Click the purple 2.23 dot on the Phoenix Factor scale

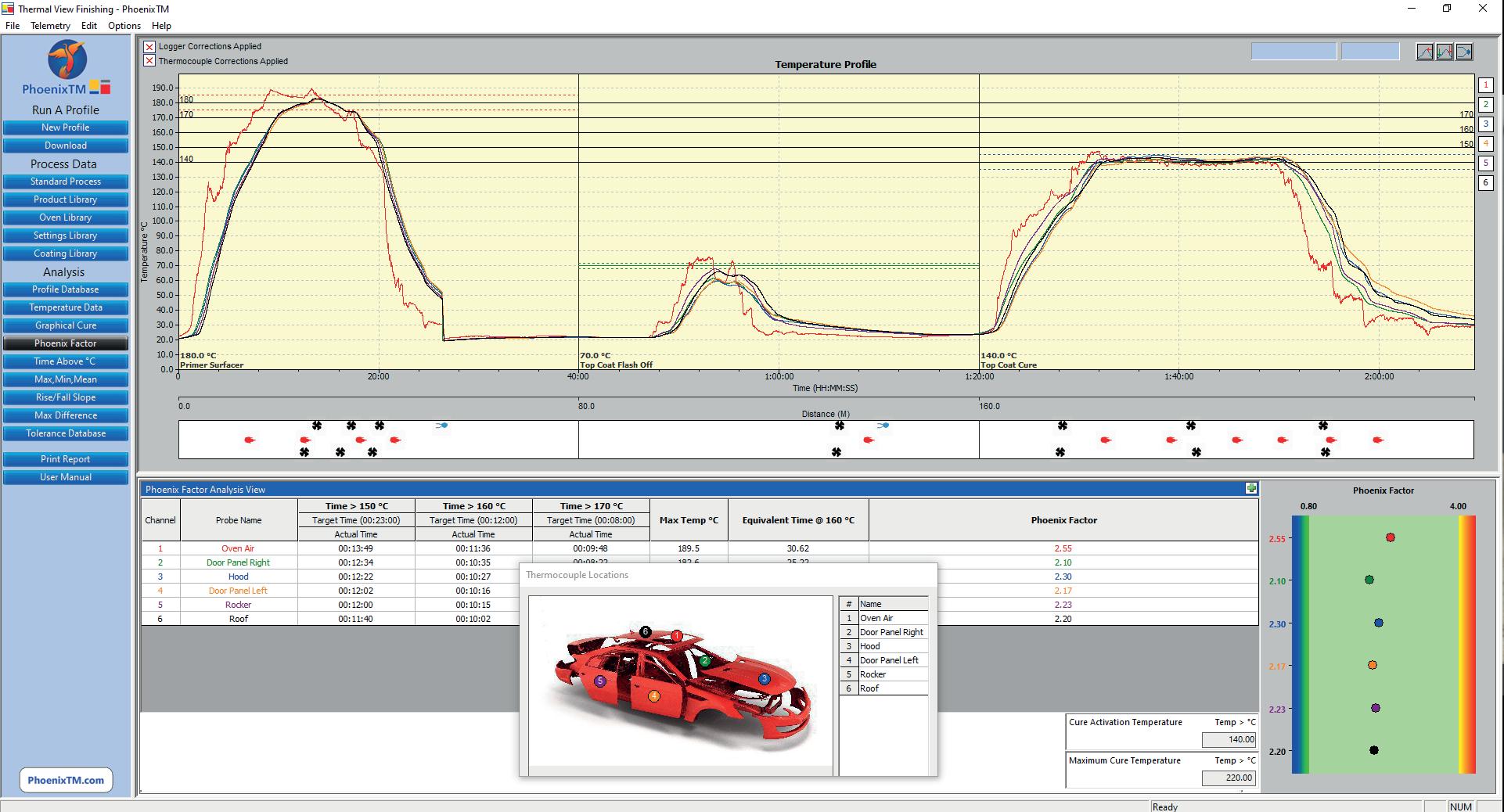1376,708
